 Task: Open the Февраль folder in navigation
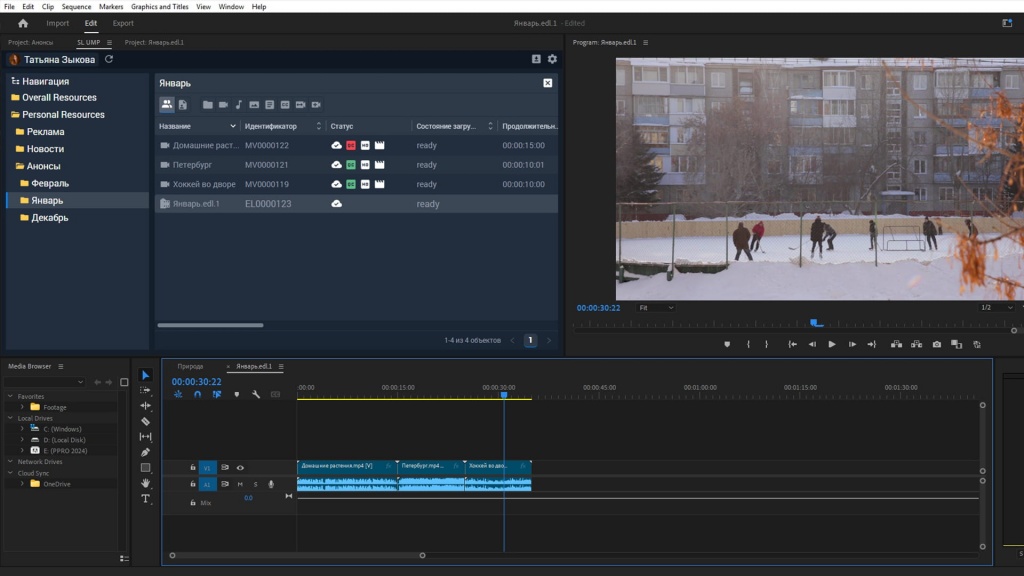point(50,183)
